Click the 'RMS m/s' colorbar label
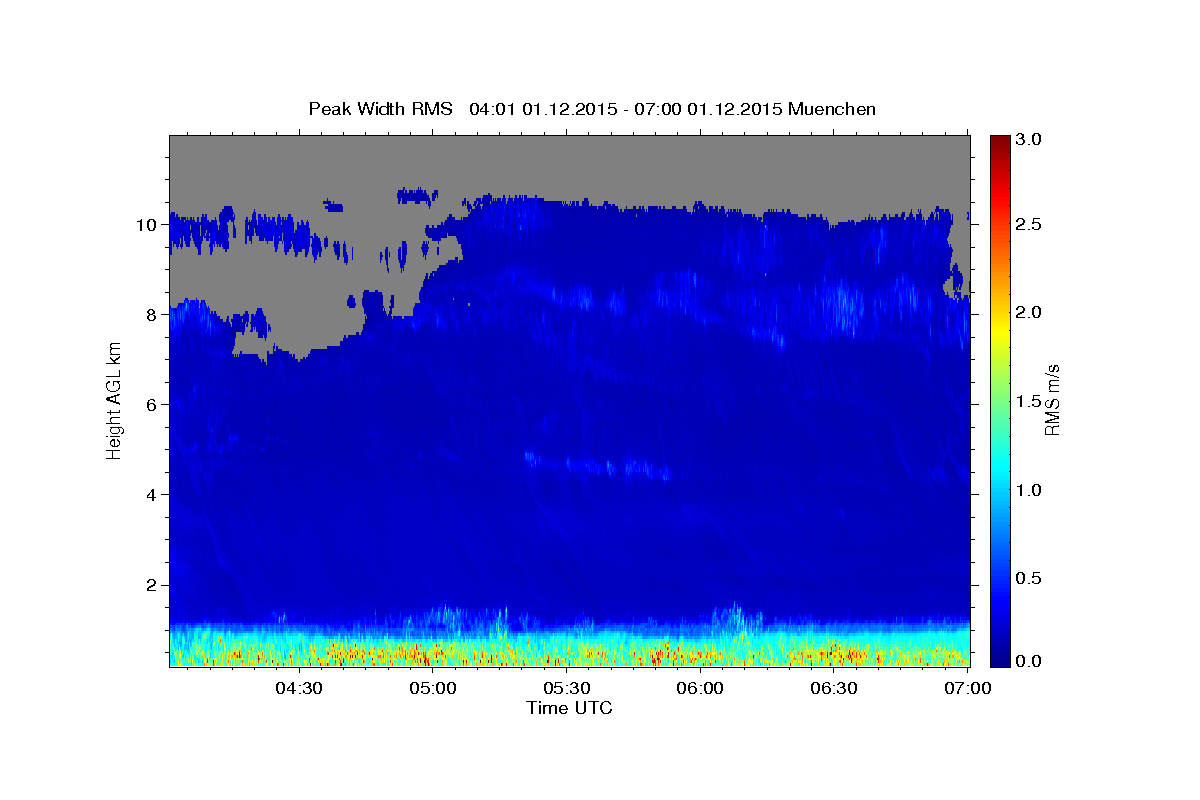 (1051, 400)
